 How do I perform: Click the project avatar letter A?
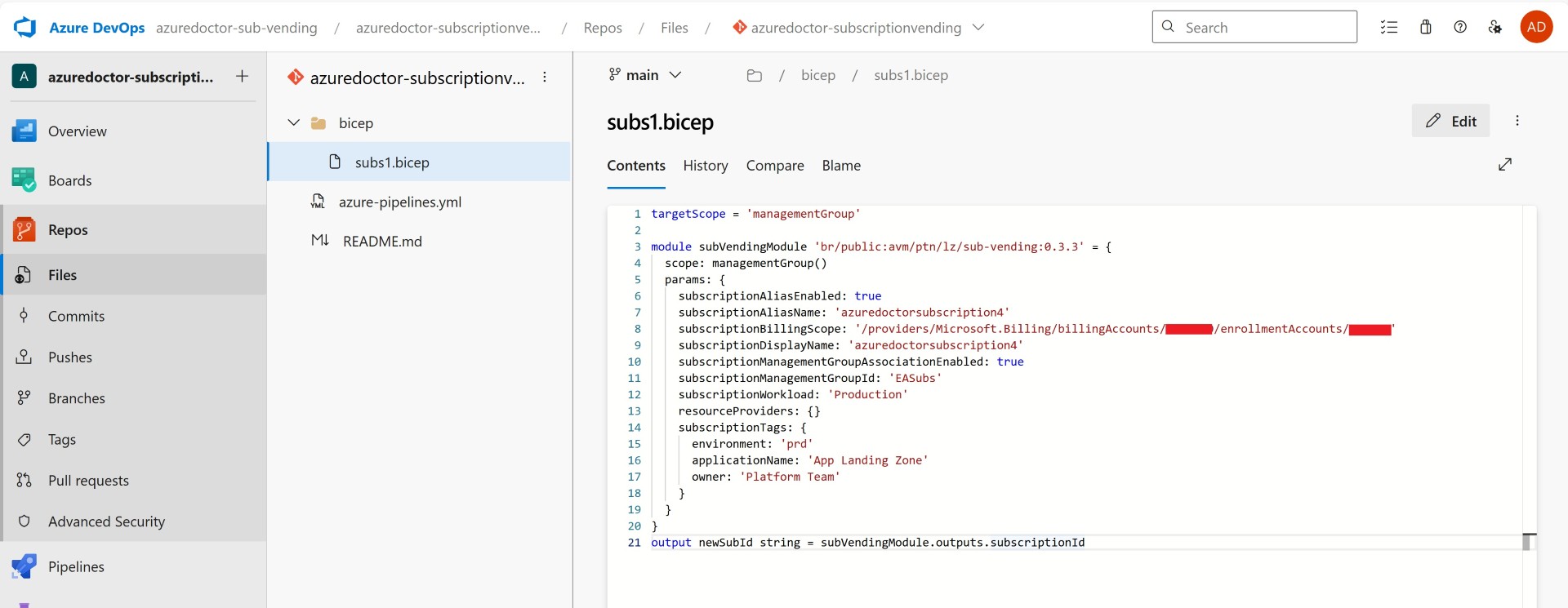point(24,76)
